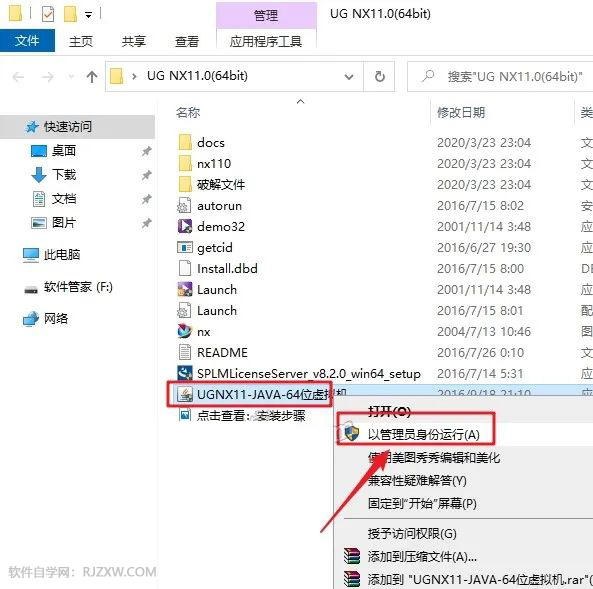The image size is (593, 589).
Task: Select the demo32 application icon
Action: click(x=185, y=226)
